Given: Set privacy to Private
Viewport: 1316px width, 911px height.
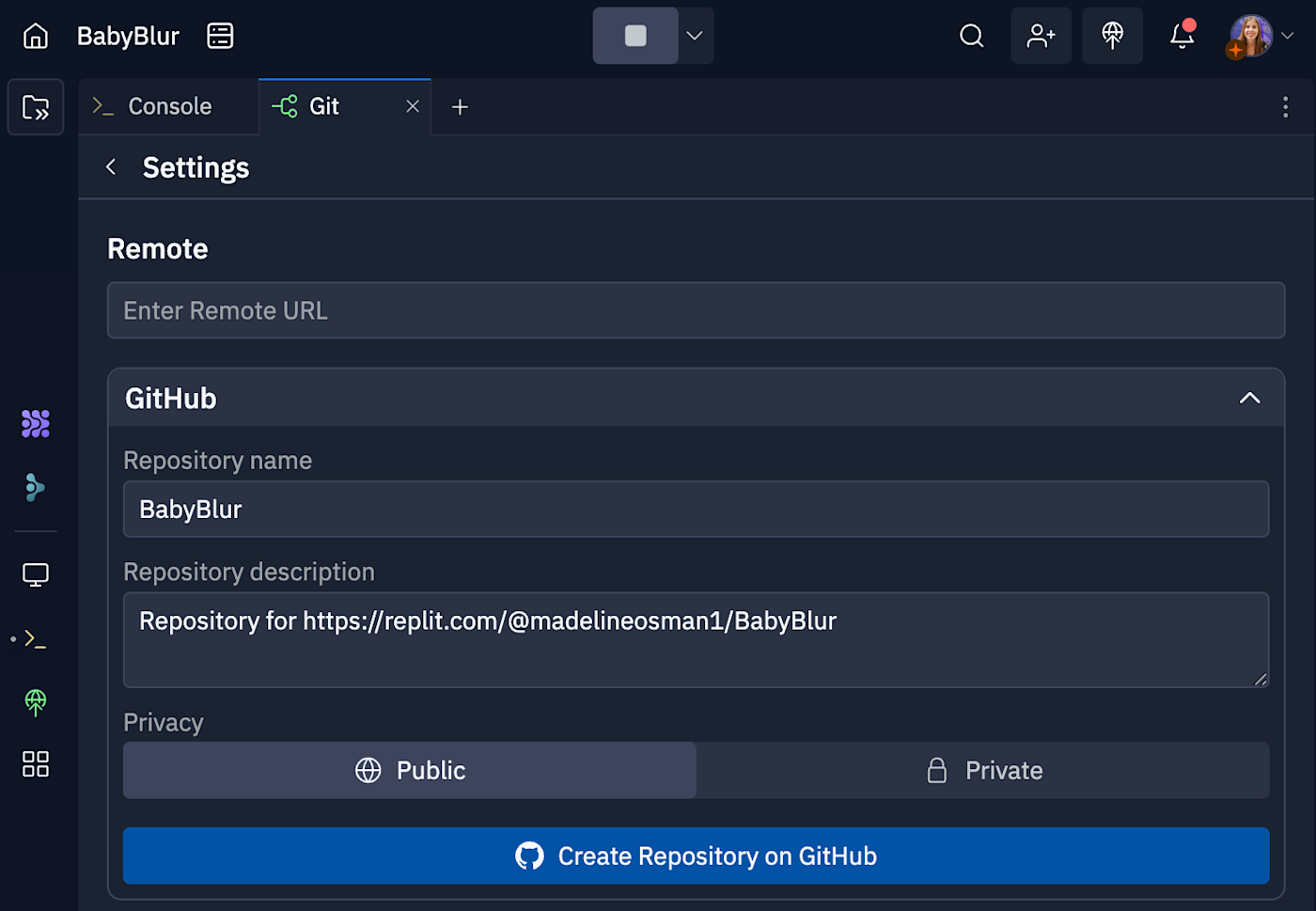Looking at the screenshot, I should coord(983,770).
